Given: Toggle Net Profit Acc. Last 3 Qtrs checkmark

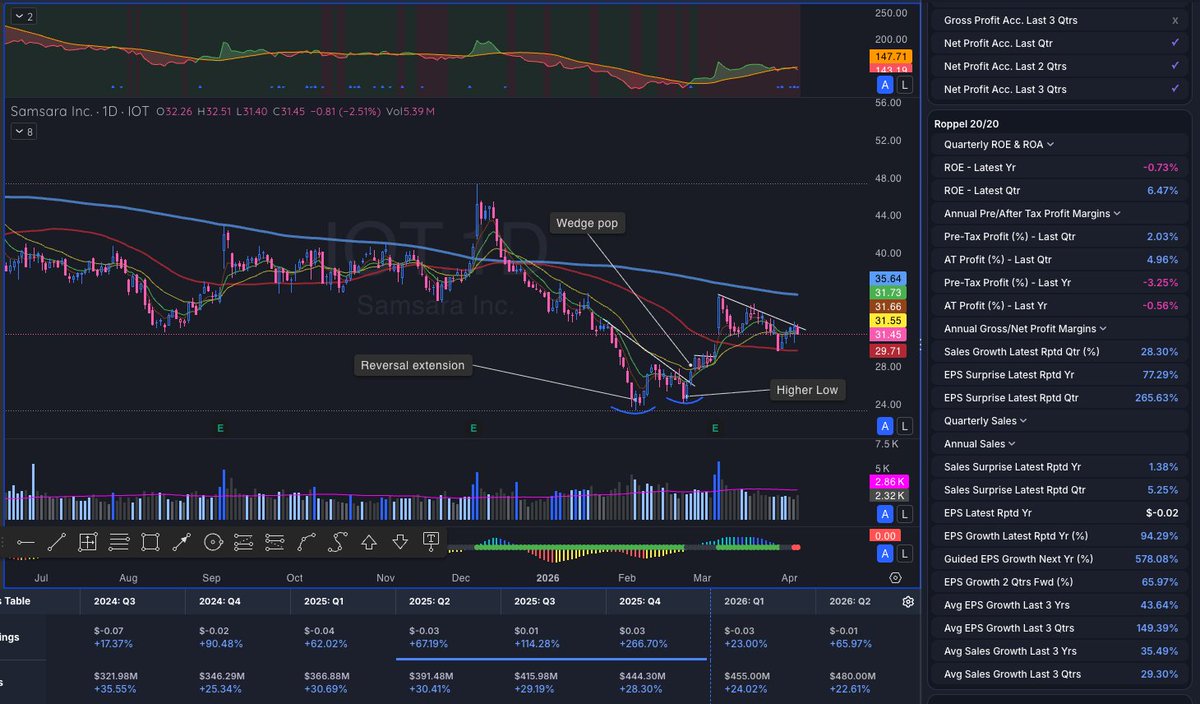Looking at the screenshot, I should click(x=1175, y=89).
